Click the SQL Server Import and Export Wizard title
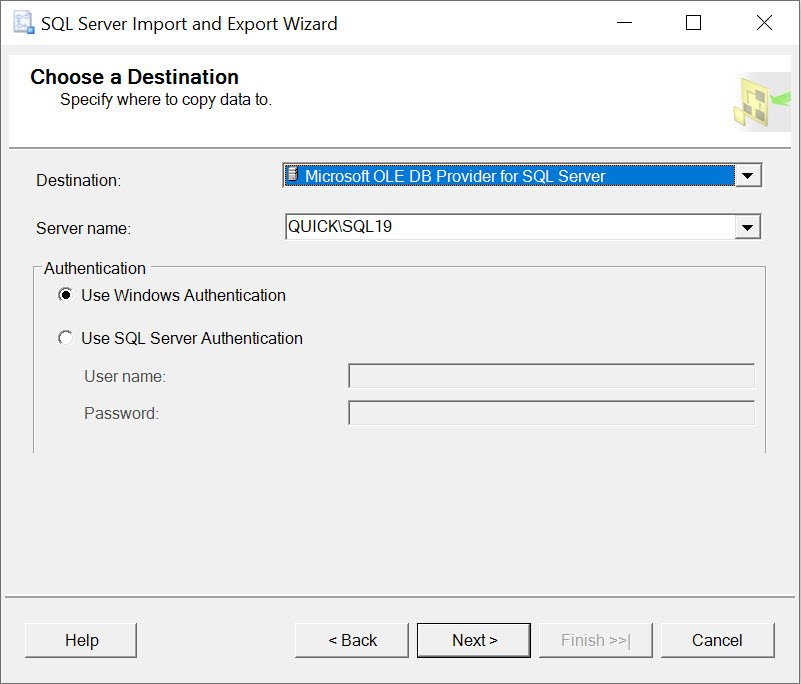The image size is (801, 684). (x=189, y=24)
